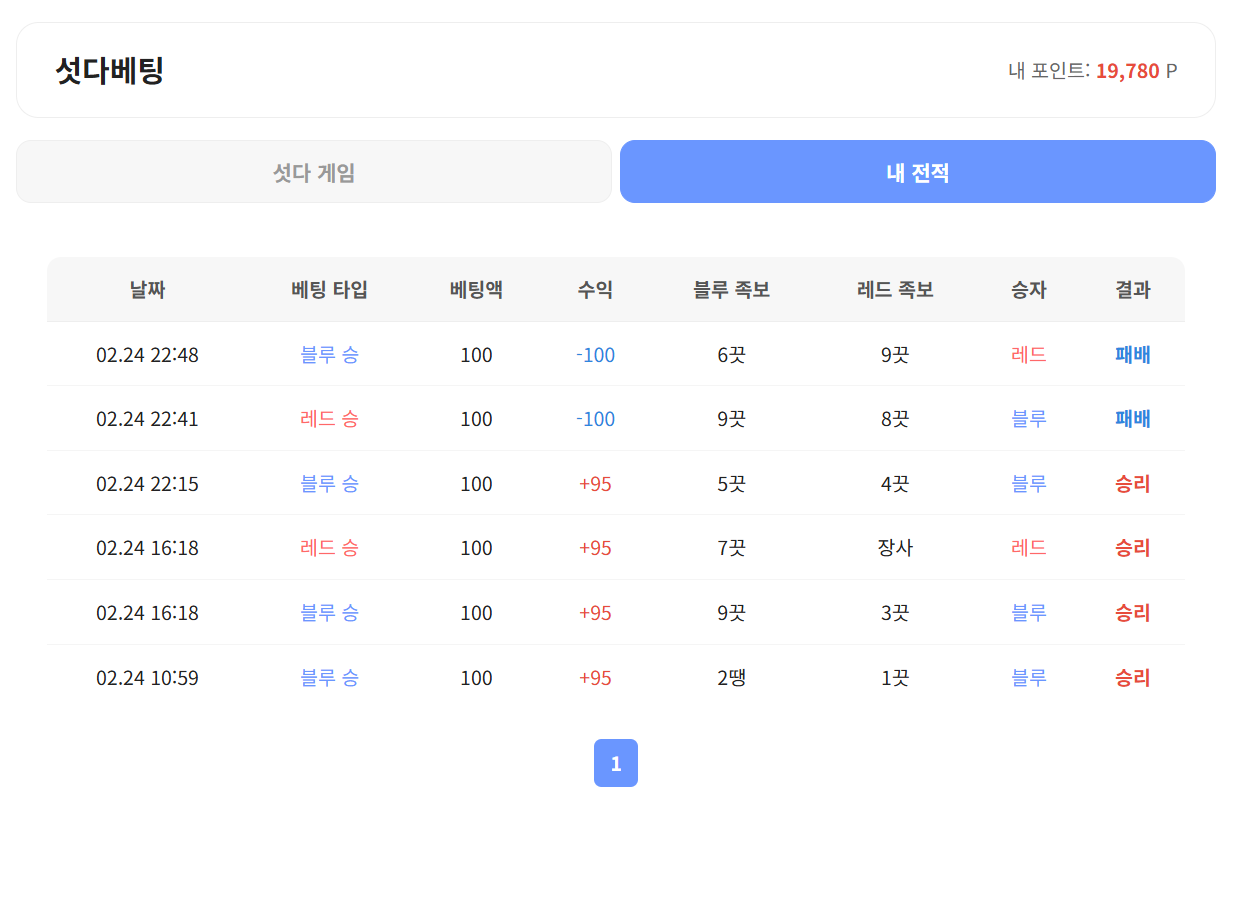Click the 승리 result from 02.24 22:15
The height and width of the screenshot is (919, 1252).
1131,483
